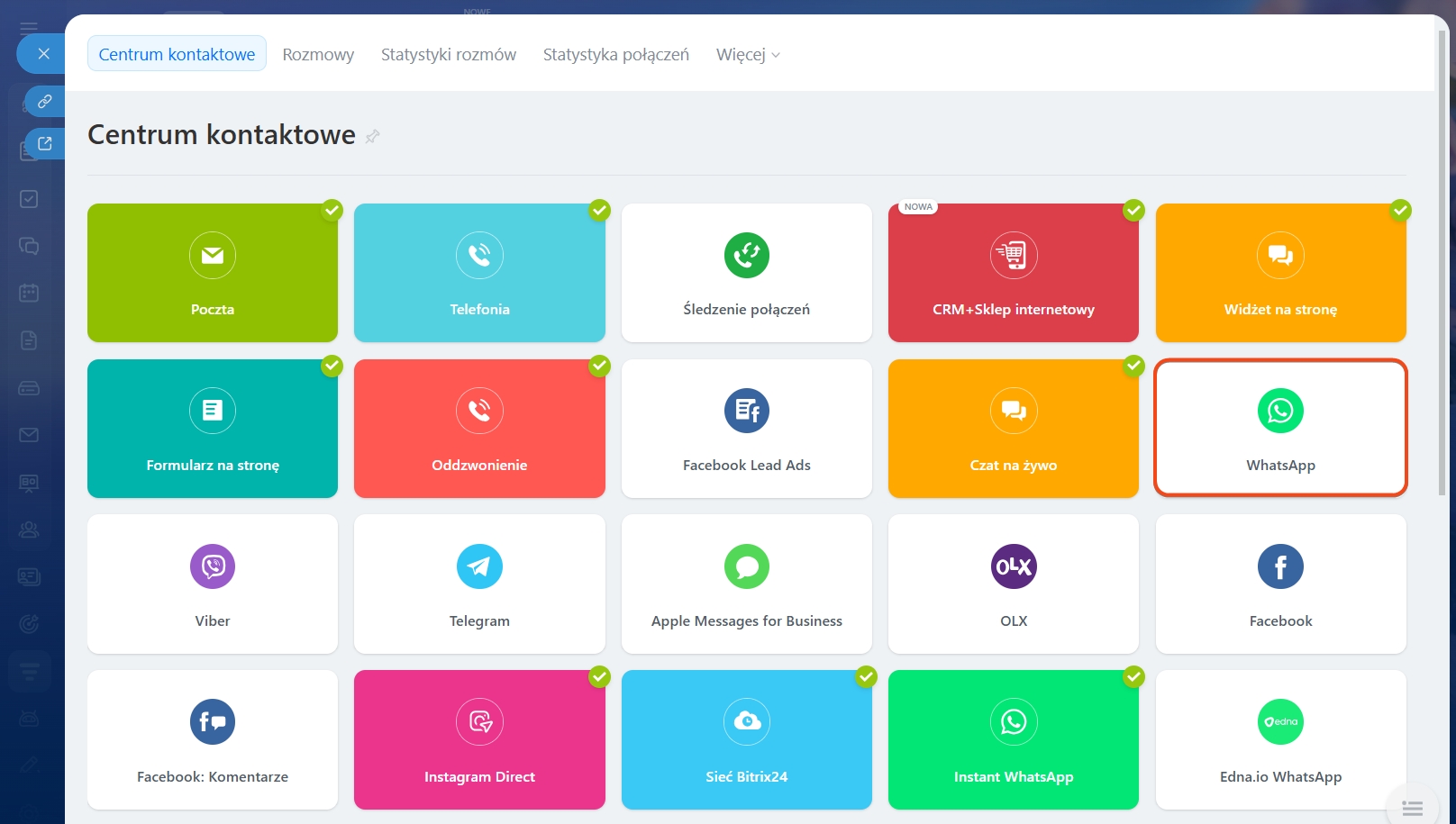The width and height of the screenshot is (1456, 824).
Task: Open the bottom-right list menu button
Action: (1412, 807)
